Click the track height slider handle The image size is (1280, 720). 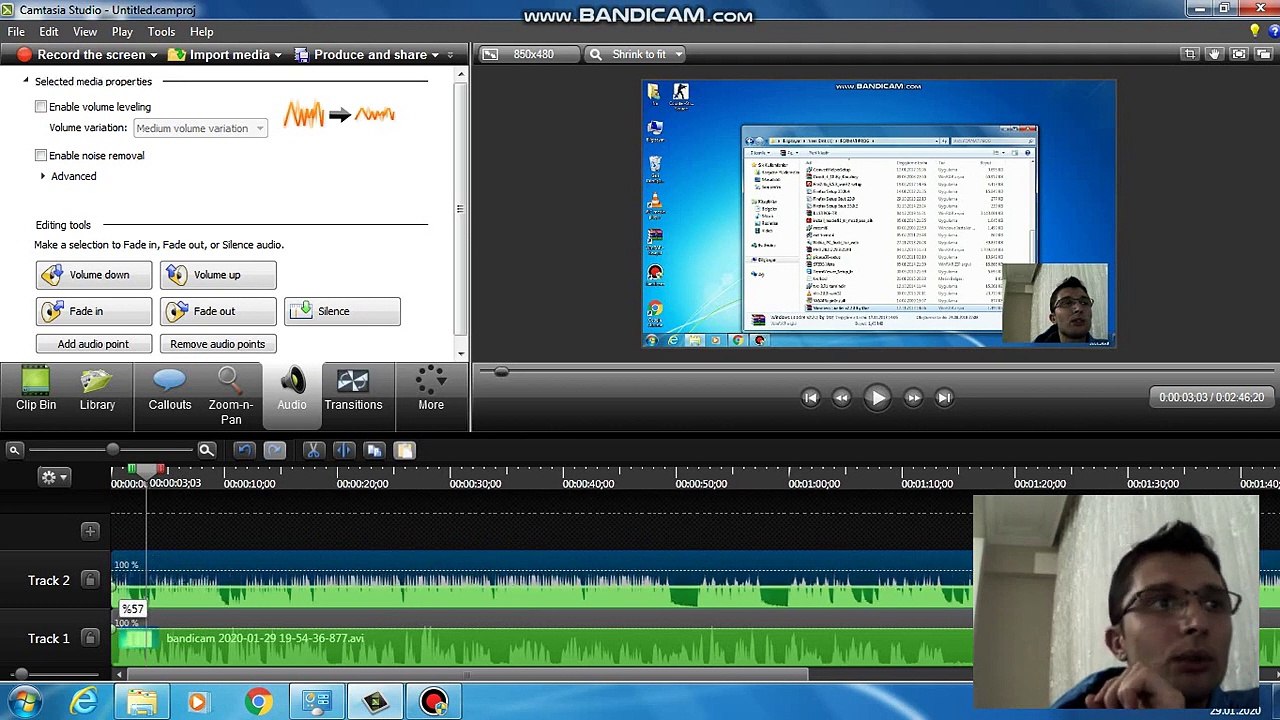21,675
